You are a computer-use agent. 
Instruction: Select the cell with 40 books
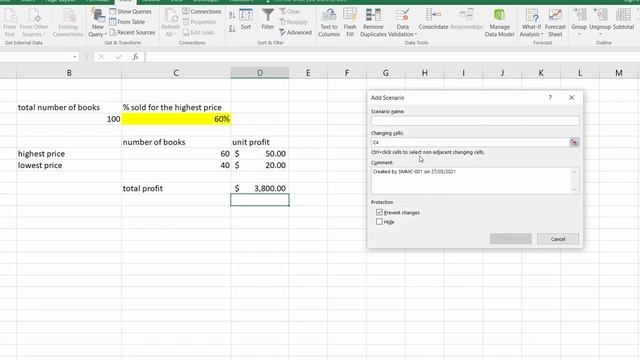(176, 165)
